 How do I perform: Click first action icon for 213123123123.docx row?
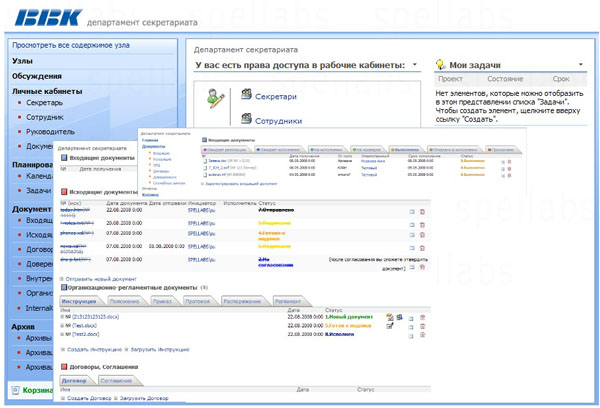point(390,317)
